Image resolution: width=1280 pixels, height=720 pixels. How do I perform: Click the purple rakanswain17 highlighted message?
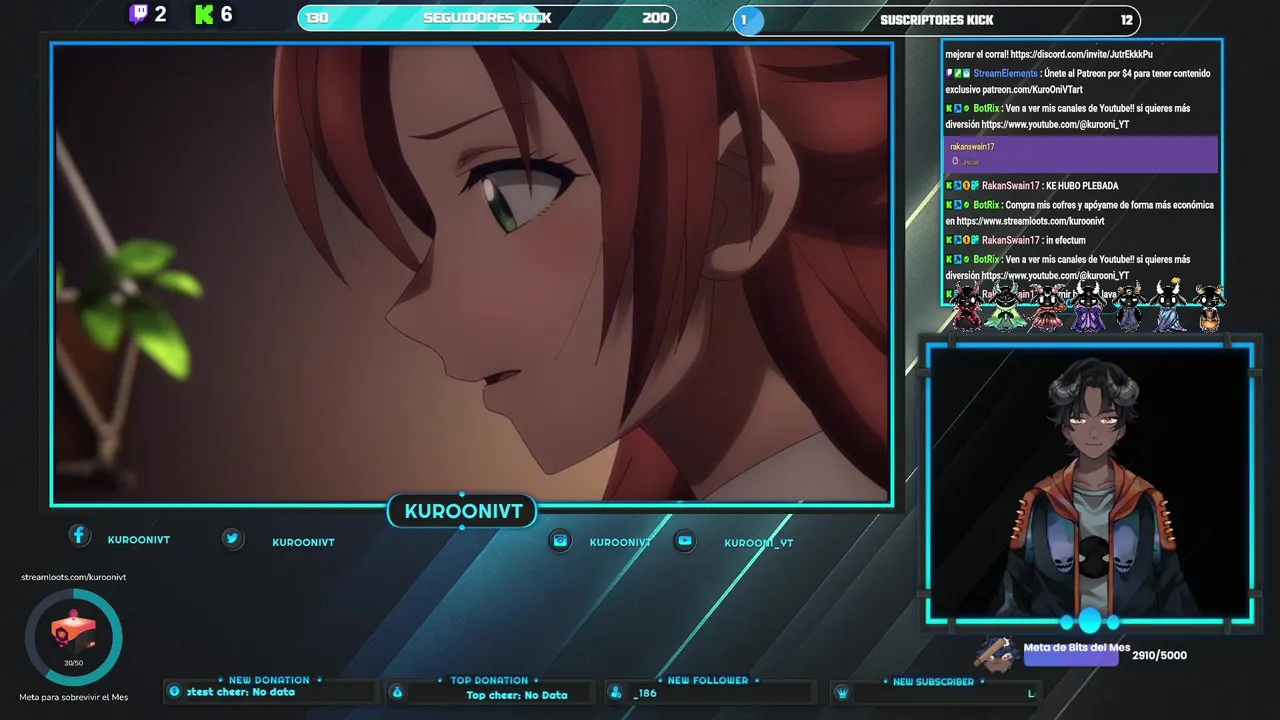1081,154
